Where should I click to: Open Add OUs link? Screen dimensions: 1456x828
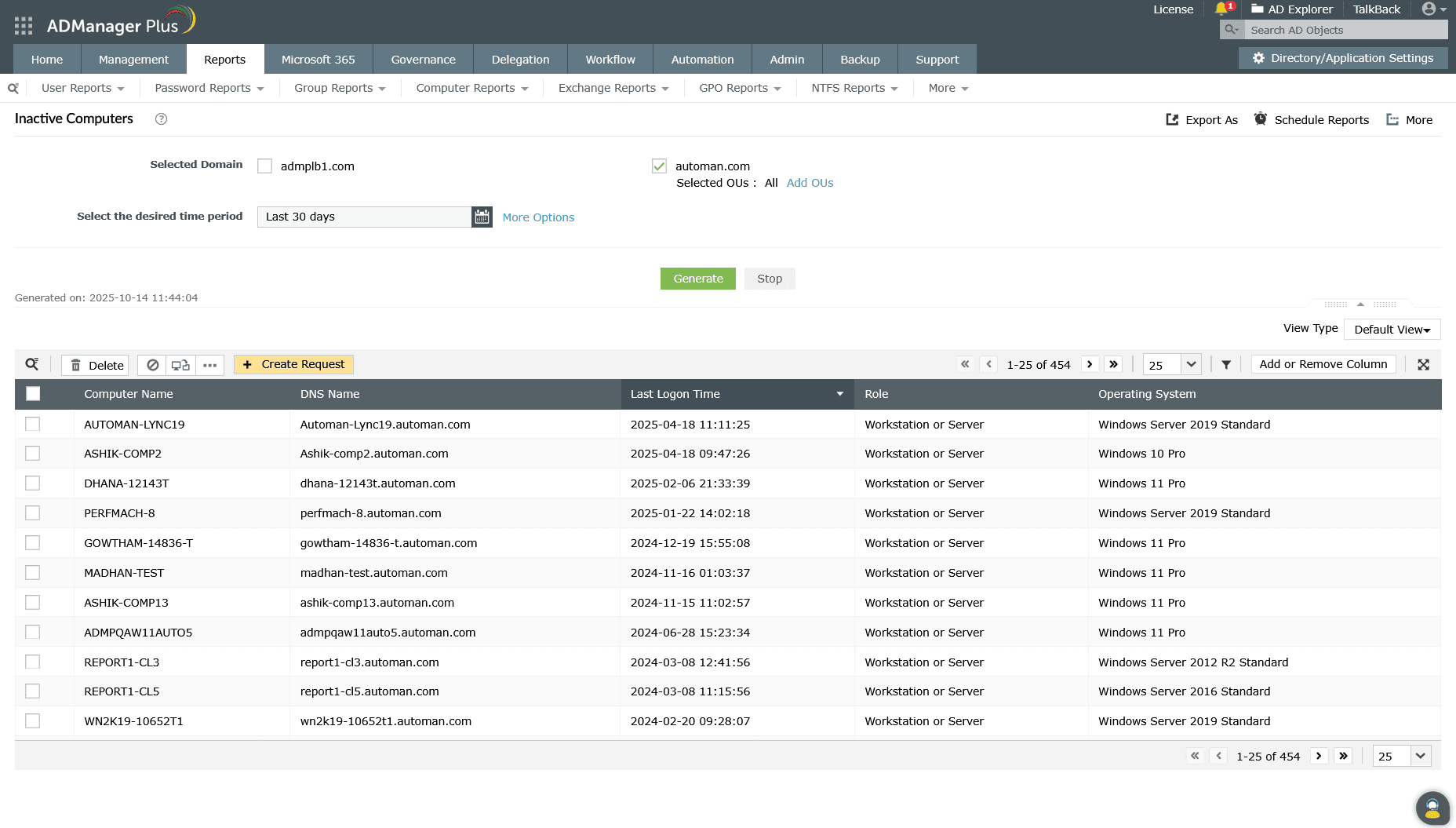810,182
